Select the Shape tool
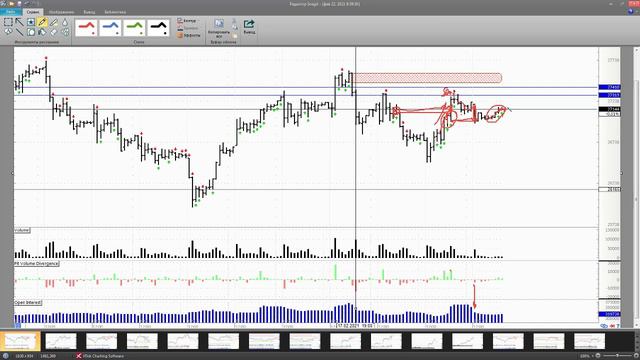Viewport: 640px width, 360px height. coord(31,32)
